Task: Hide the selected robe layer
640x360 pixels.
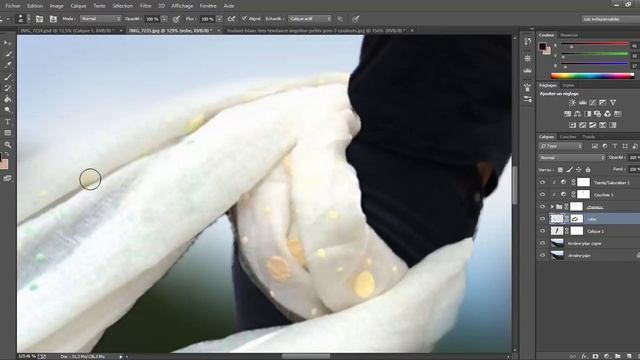Action: tap(542, 219)
